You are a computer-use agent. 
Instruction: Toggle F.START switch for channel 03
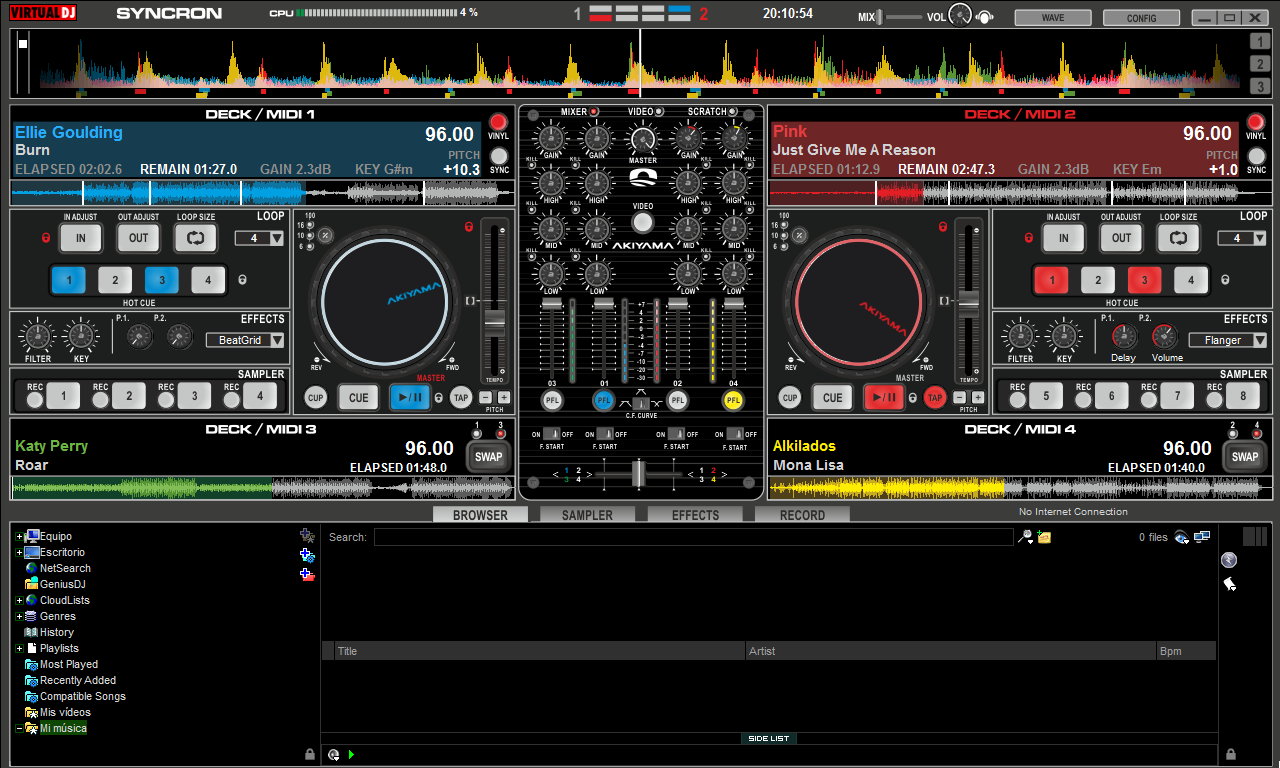point(551,434)
